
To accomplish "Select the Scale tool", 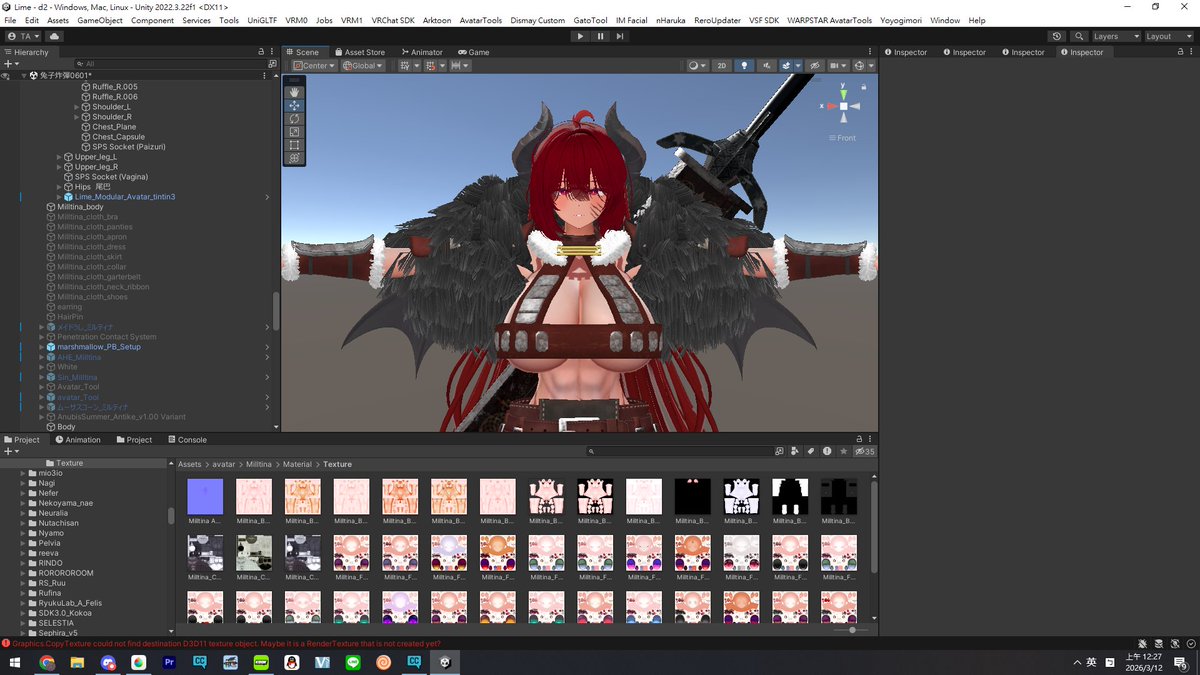I will coord(294,132).
